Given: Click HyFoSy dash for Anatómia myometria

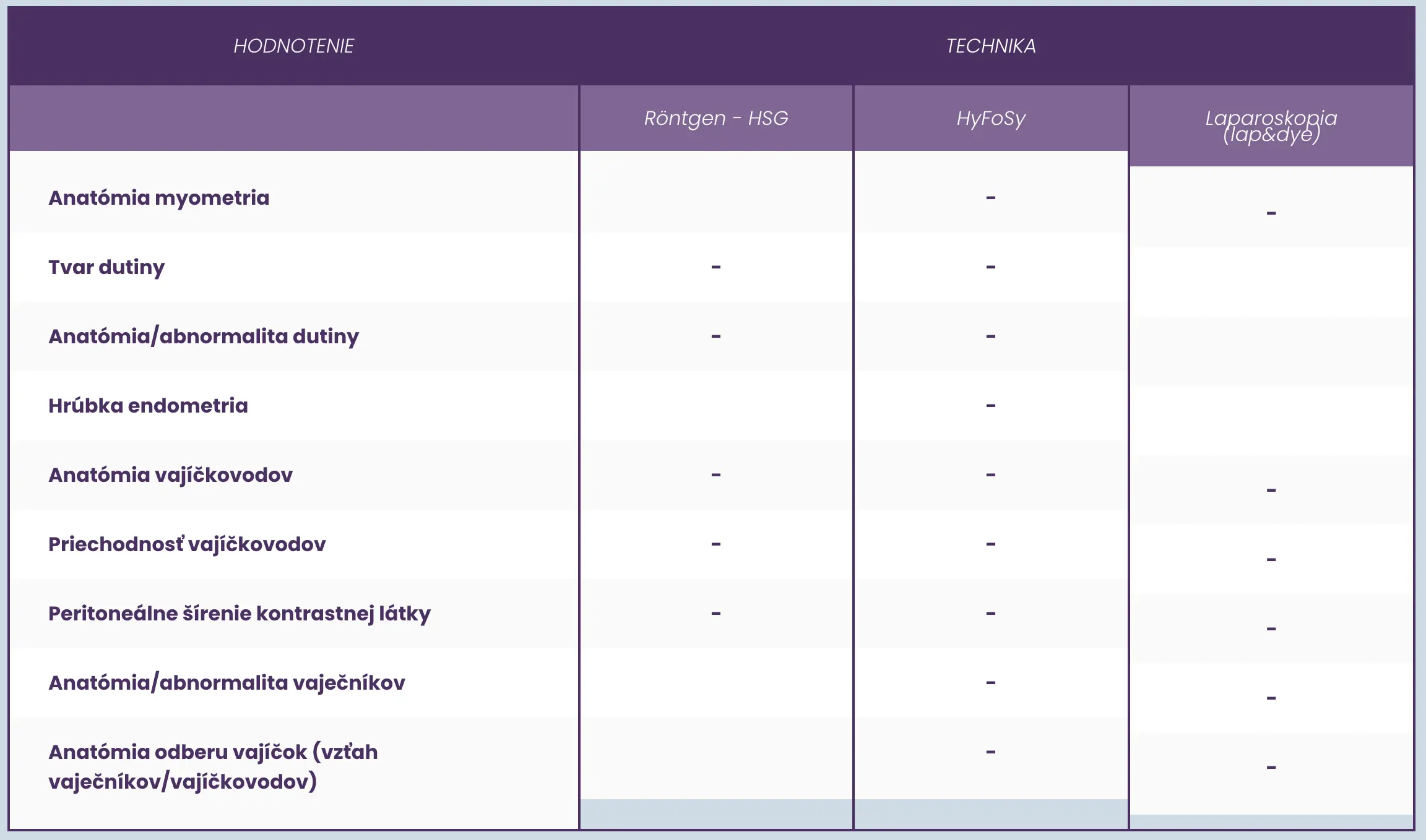Looking at the screenshot, I should pos(991,198).
